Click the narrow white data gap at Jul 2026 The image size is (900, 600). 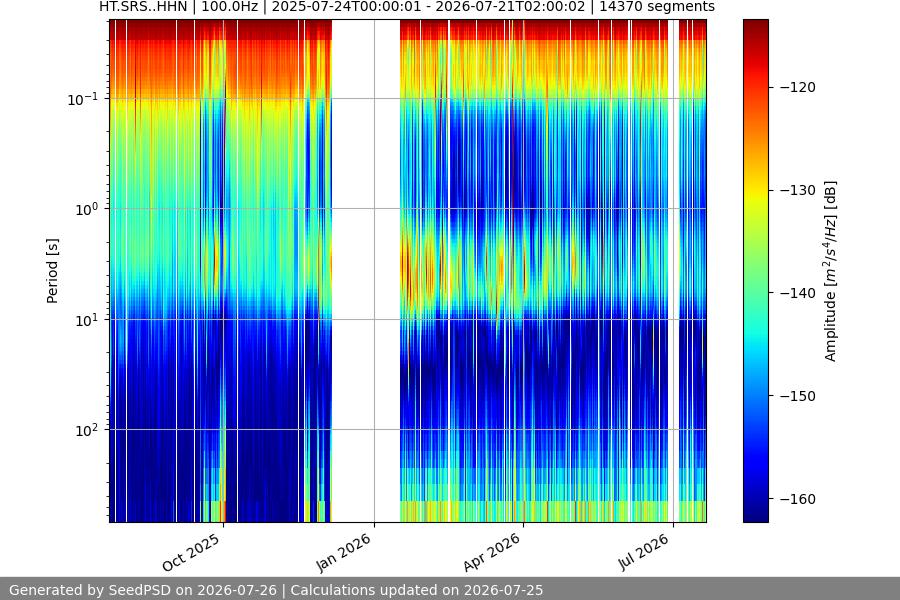click(x=673, y=271)
